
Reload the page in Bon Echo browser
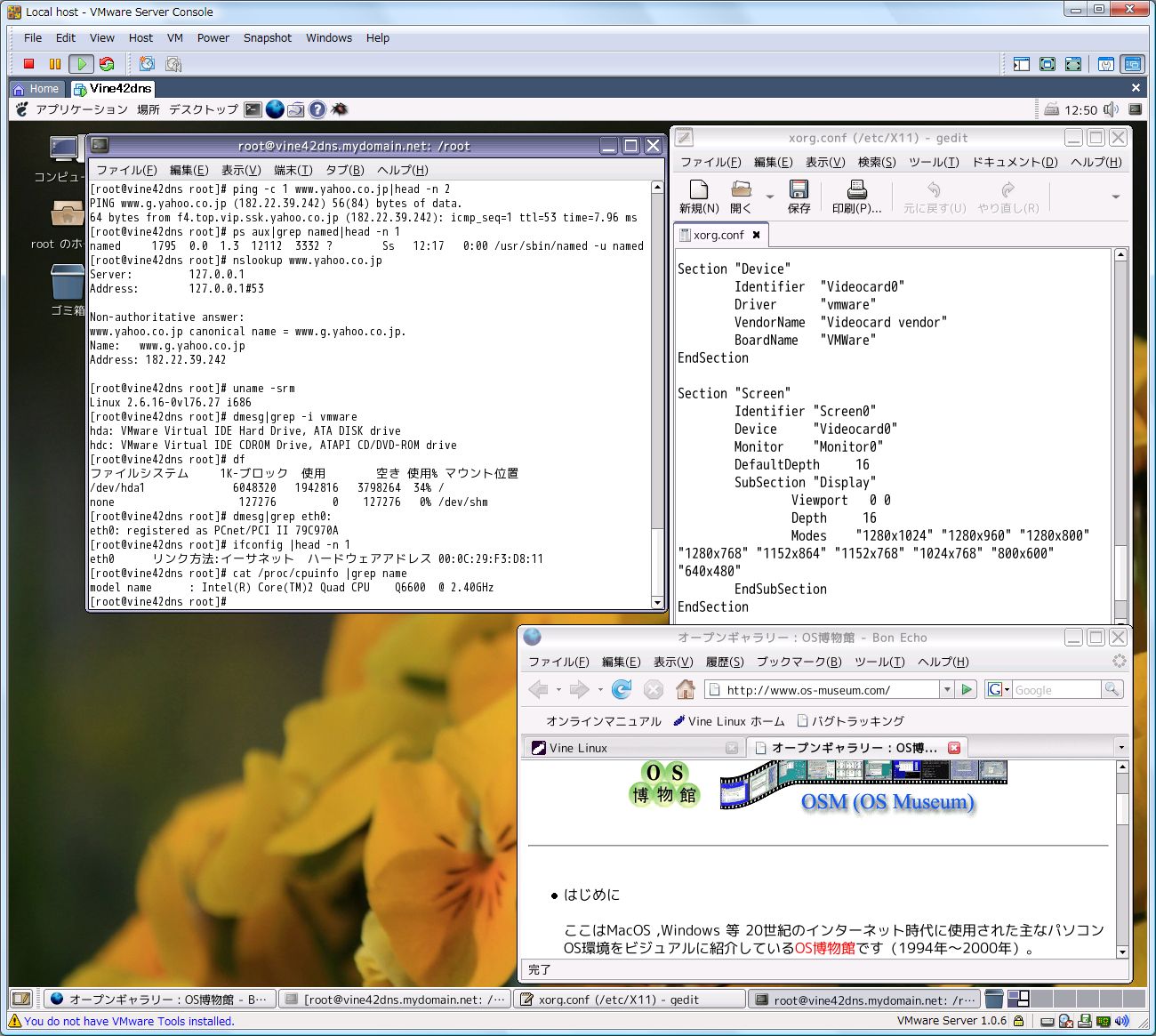pos(622,689)
